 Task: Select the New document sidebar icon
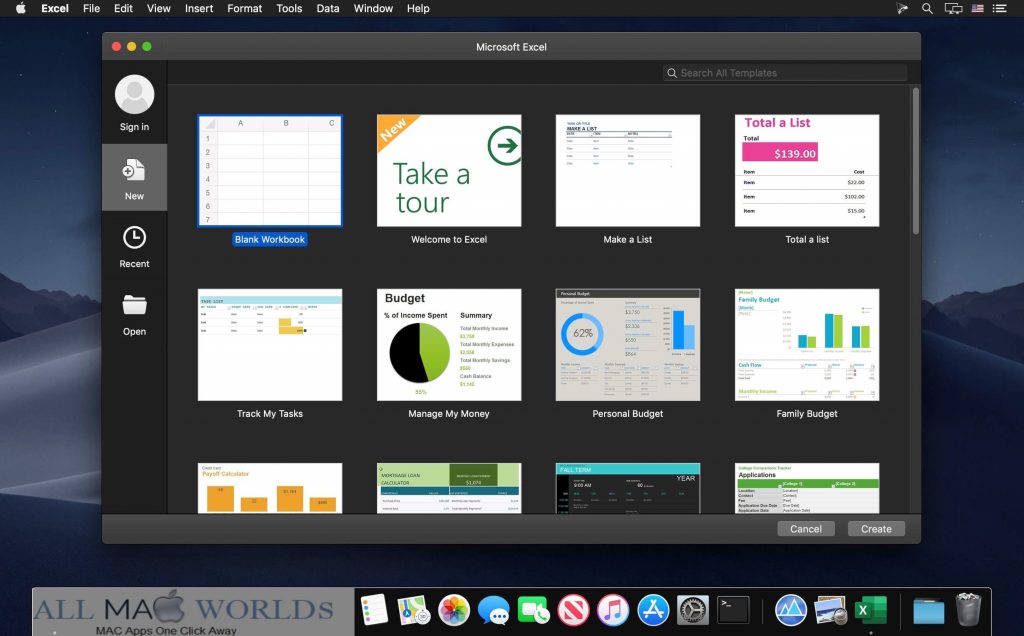click(x=134, y=171)
